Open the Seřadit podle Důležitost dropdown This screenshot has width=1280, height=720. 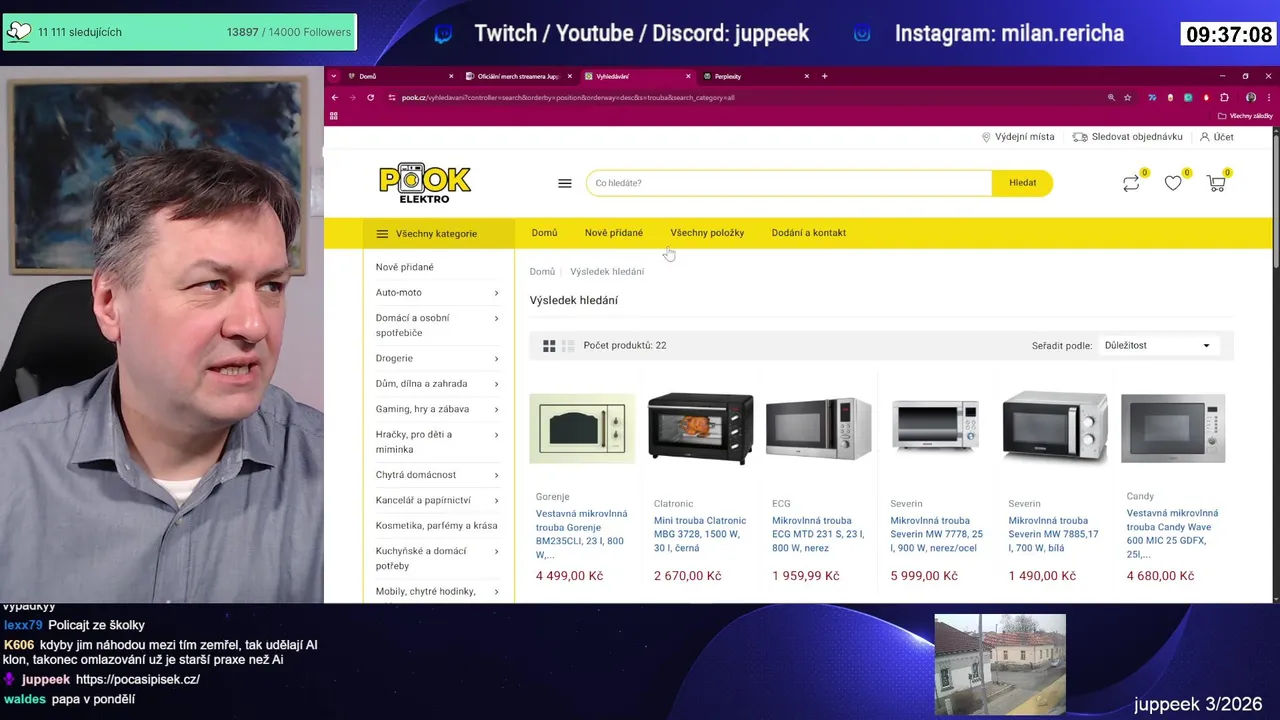pyautogui.click(x=1158, y=346)
